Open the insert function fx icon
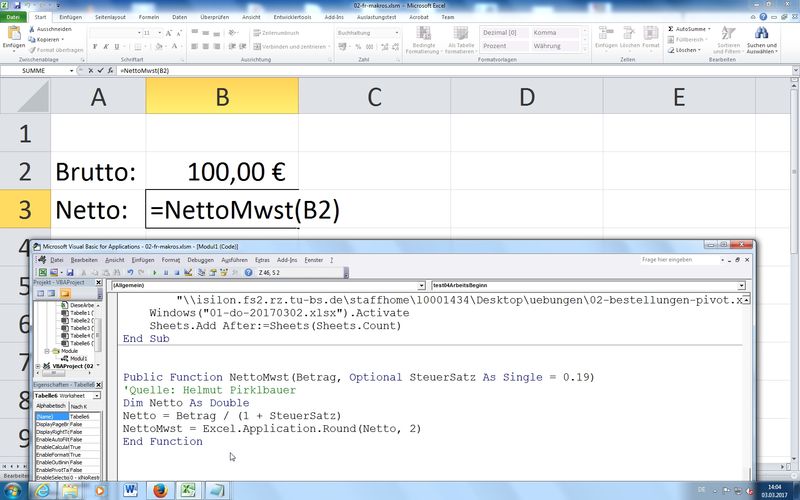This screenshot has height=500, width=800. tap(110, 71)
